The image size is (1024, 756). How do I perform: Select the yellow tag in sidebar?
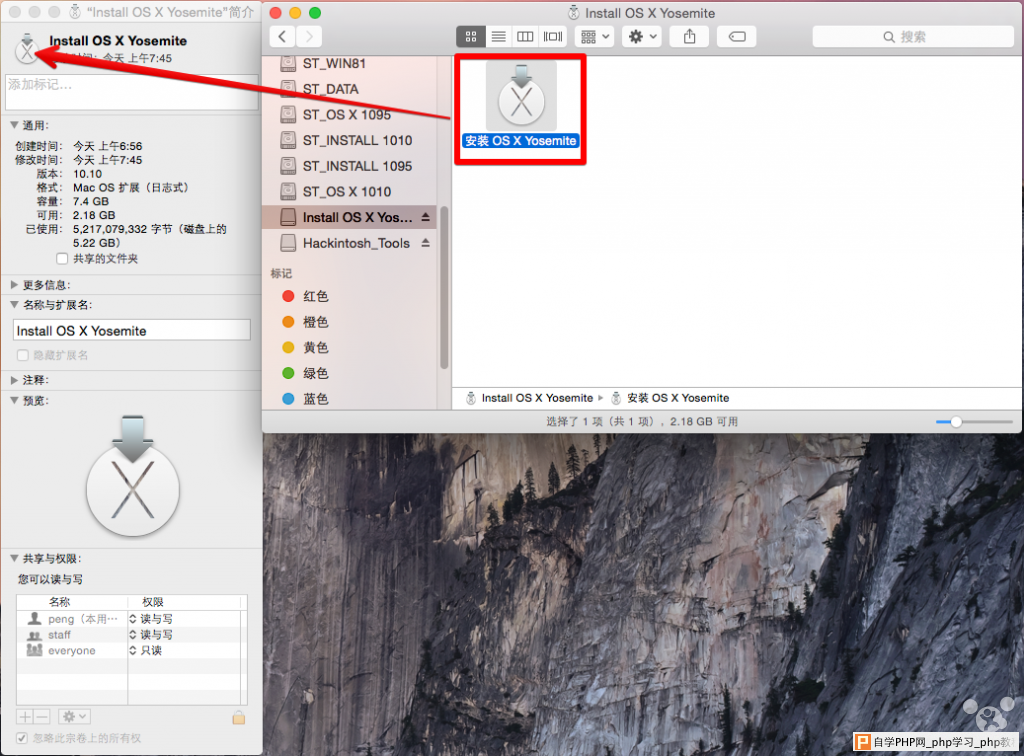pos(349,347)
